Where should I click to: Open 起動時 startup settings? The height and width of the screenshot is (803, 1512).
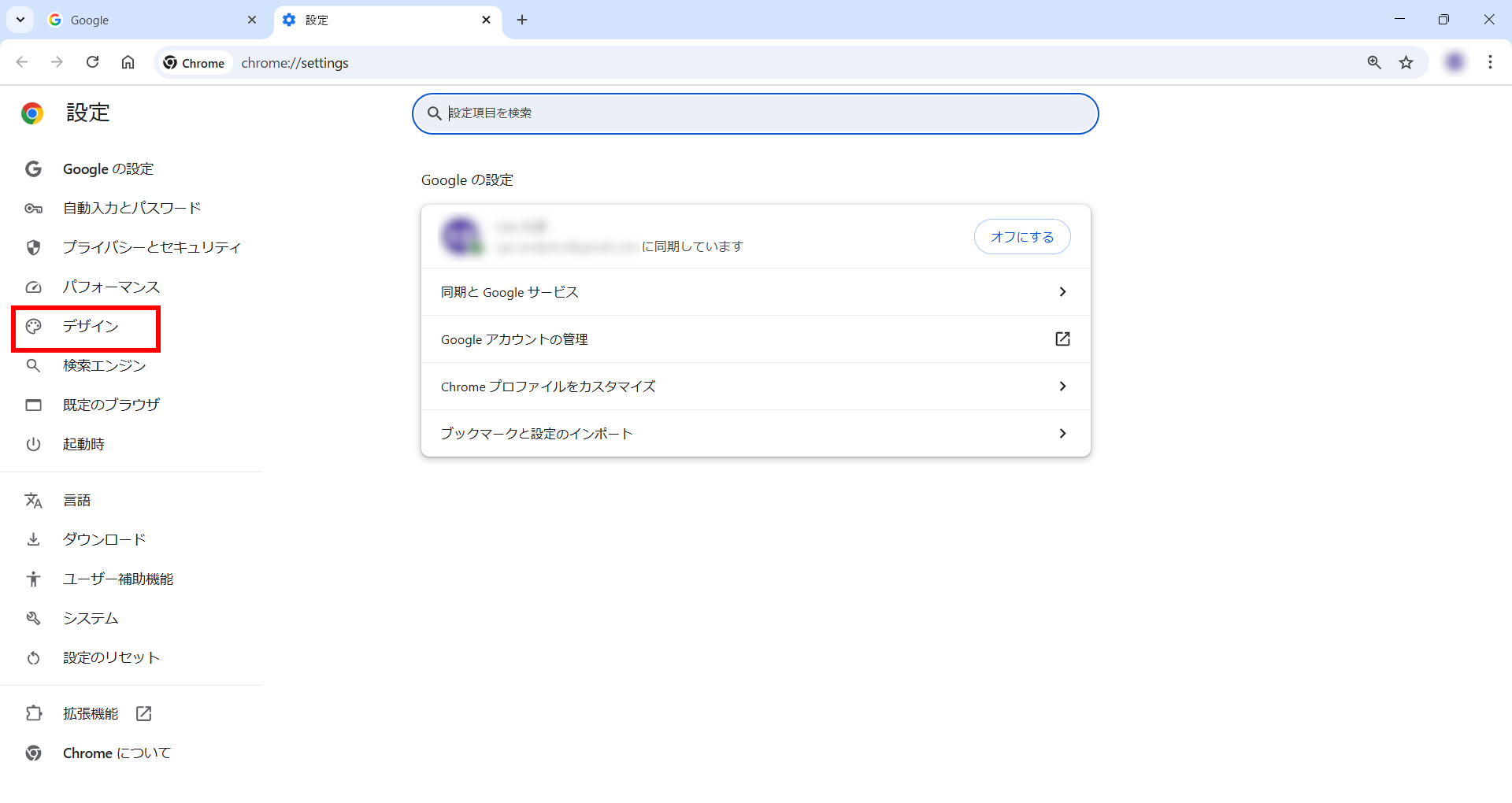tap(83, 445)
